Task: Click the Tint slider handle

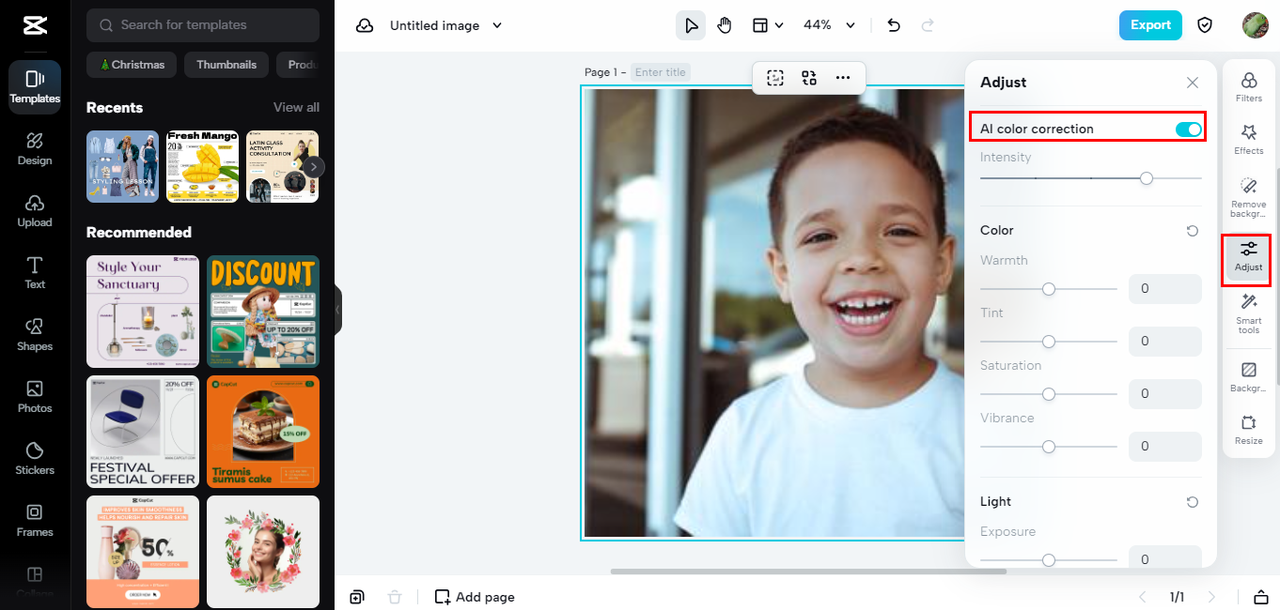Action: coord(1049,341)
